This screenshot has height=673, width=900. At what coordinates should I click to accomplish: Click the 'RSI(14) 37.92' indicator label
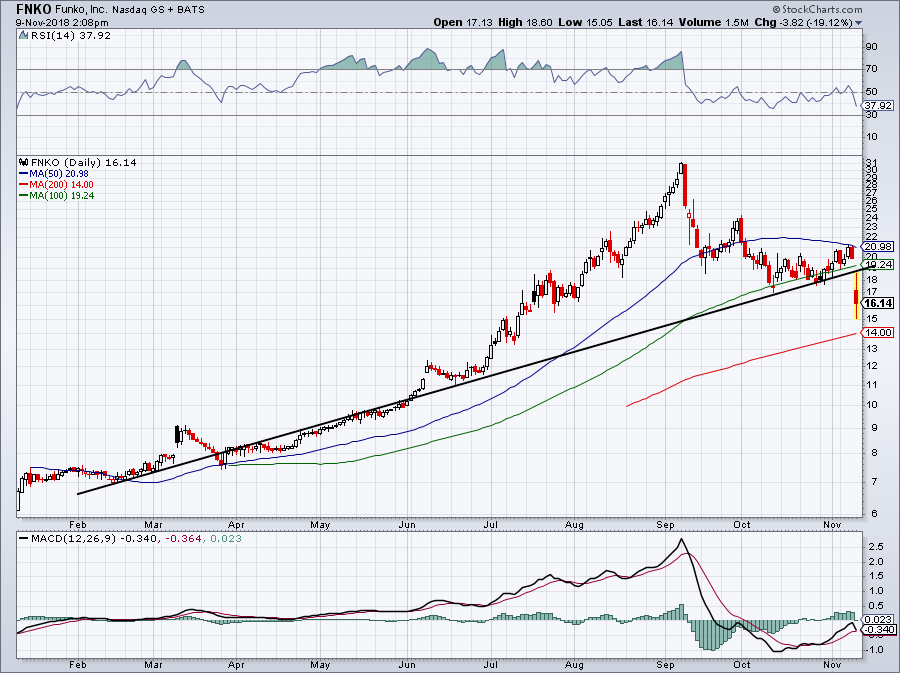[70, 36]
